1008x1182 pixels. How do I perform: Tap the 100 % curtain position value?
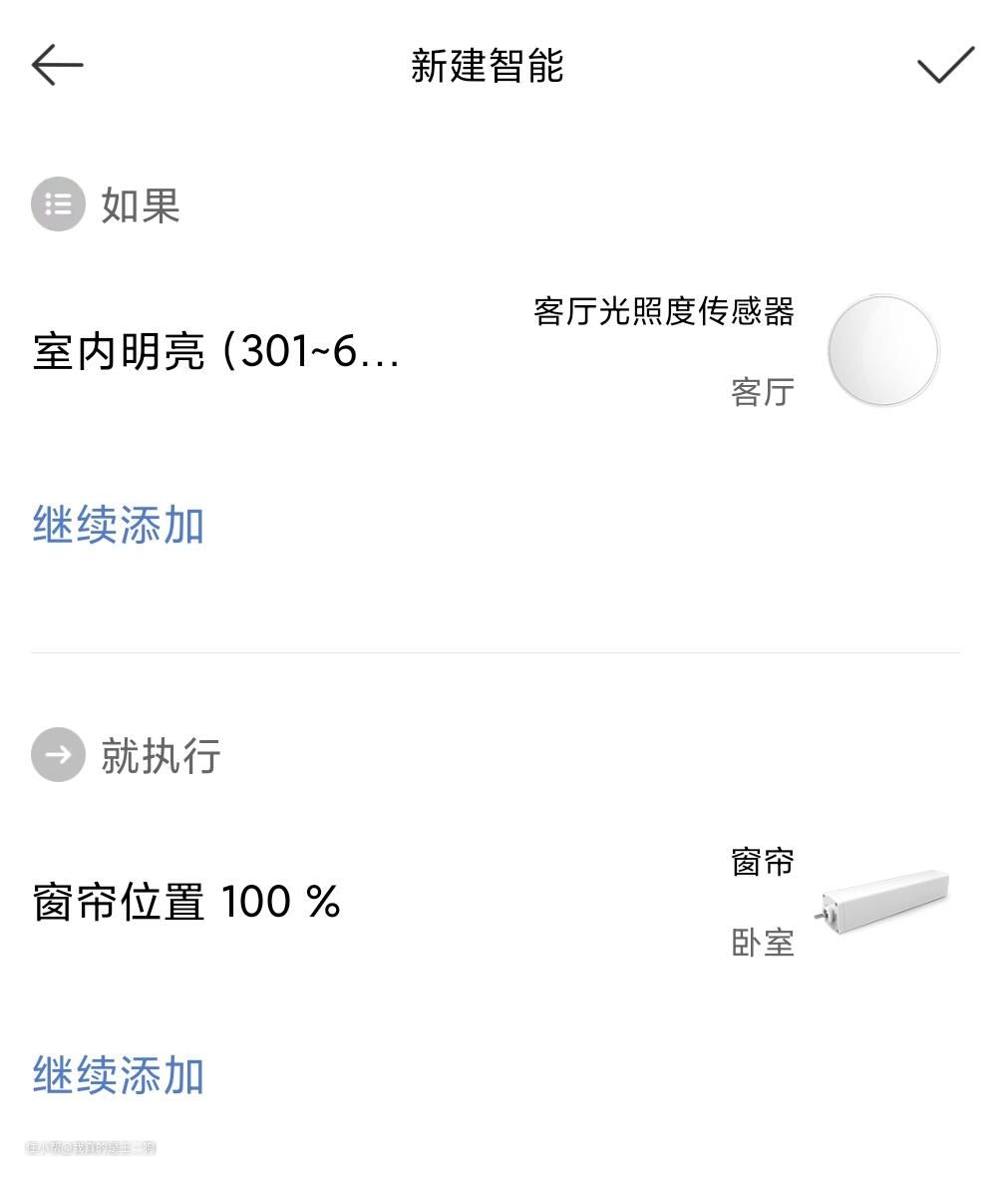(x=280, y=902)
